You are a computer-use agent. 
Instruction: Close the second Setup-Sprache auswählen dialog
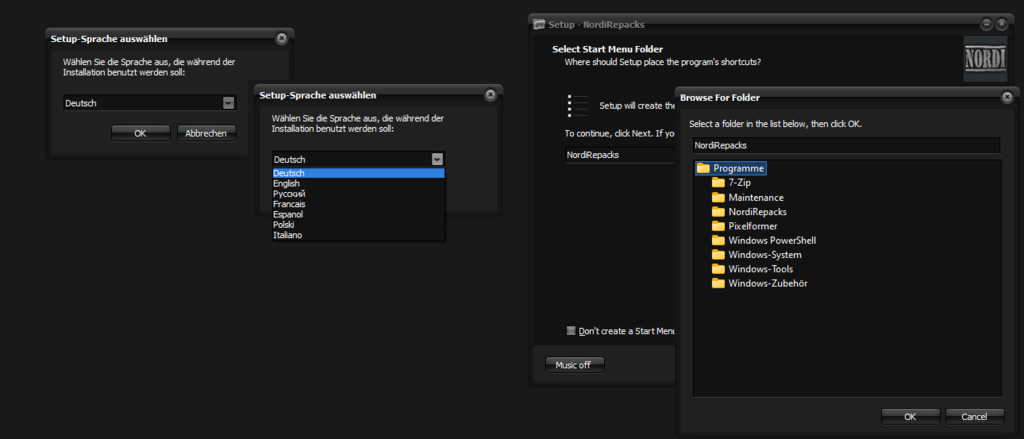tap(490, 95)
